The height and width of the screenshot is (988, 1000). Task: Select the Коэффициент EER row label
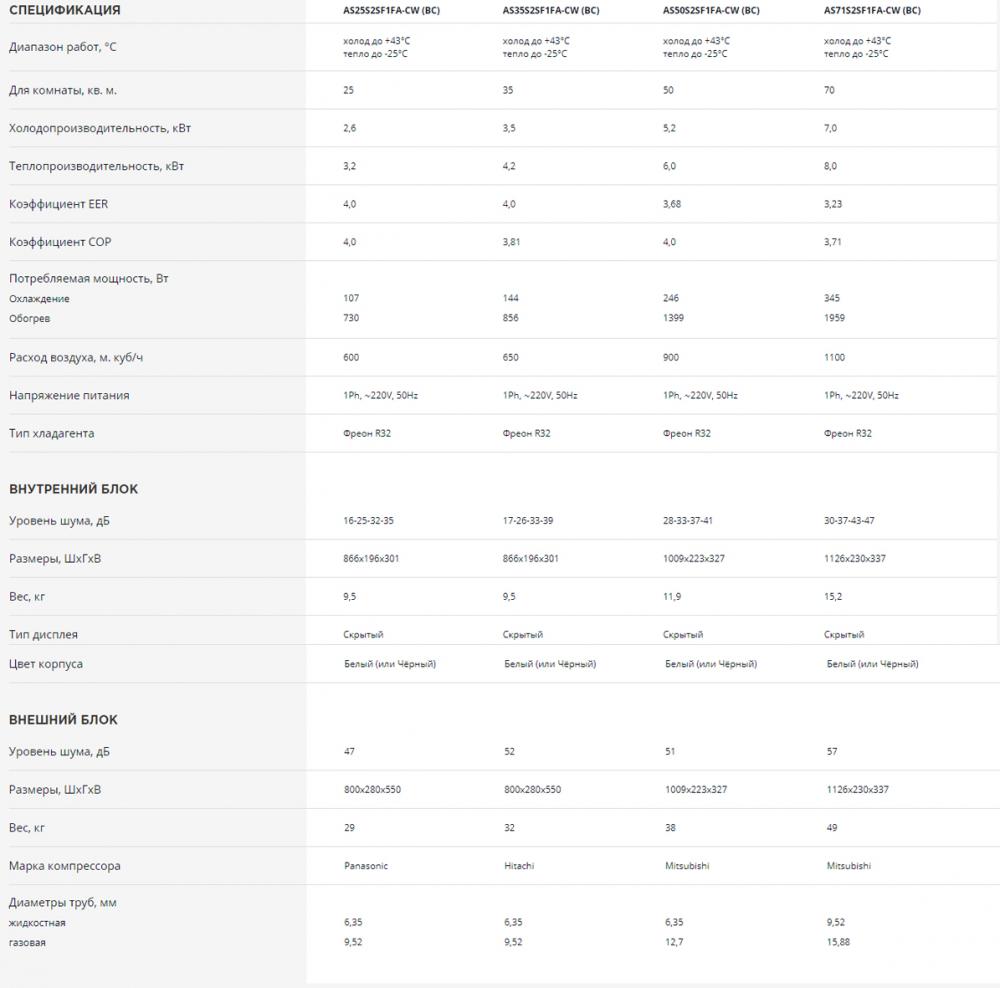[58, 204]
